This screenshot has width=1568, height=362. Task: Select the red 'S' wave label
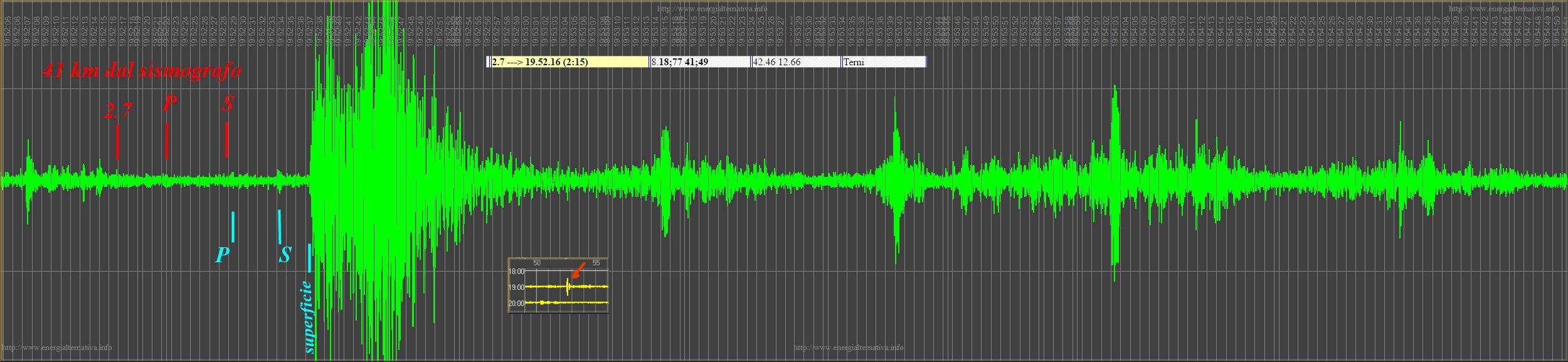click(228, 104)
